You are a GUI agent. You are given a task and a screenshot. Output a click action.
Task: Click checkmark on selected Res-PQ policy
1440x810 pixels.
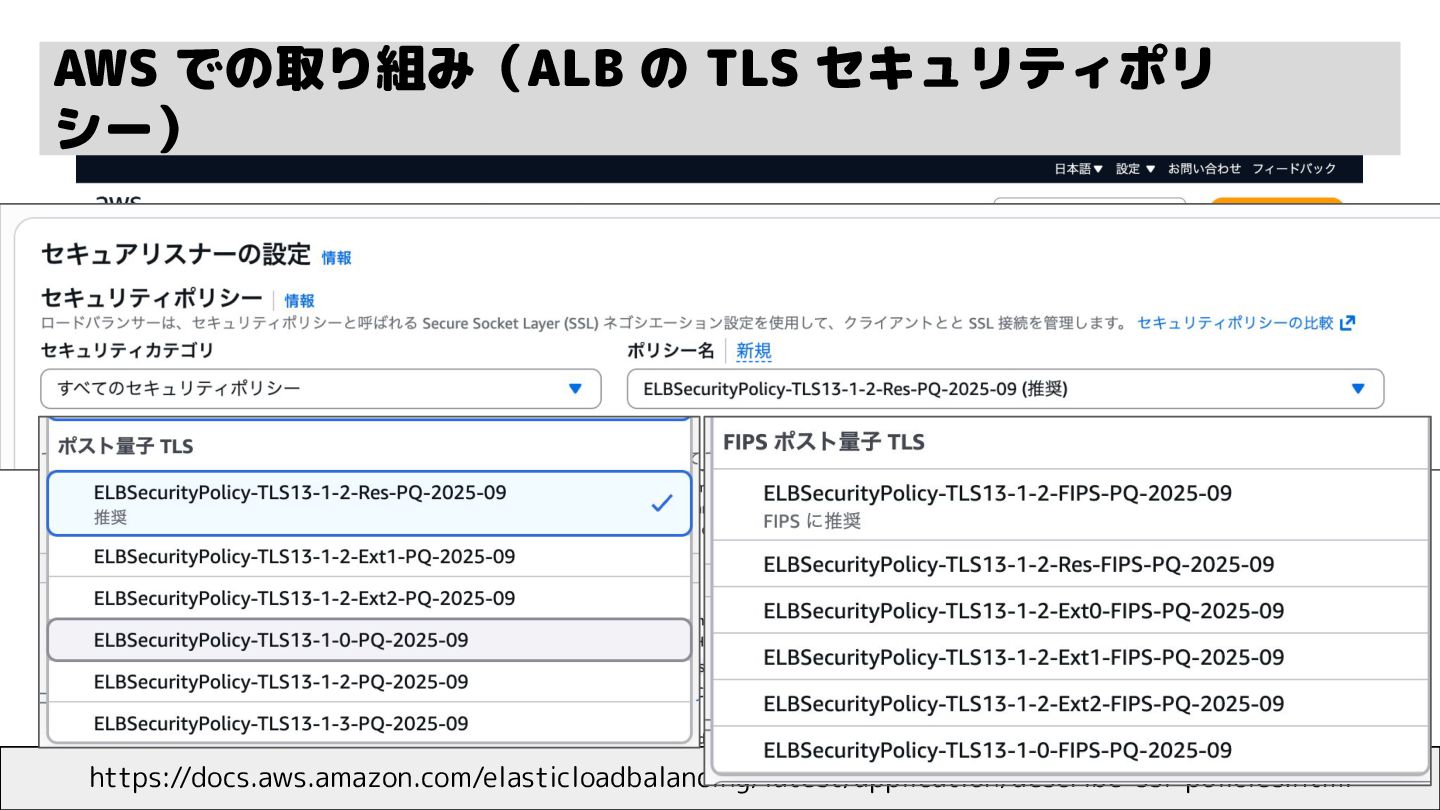tap(661, 504)
